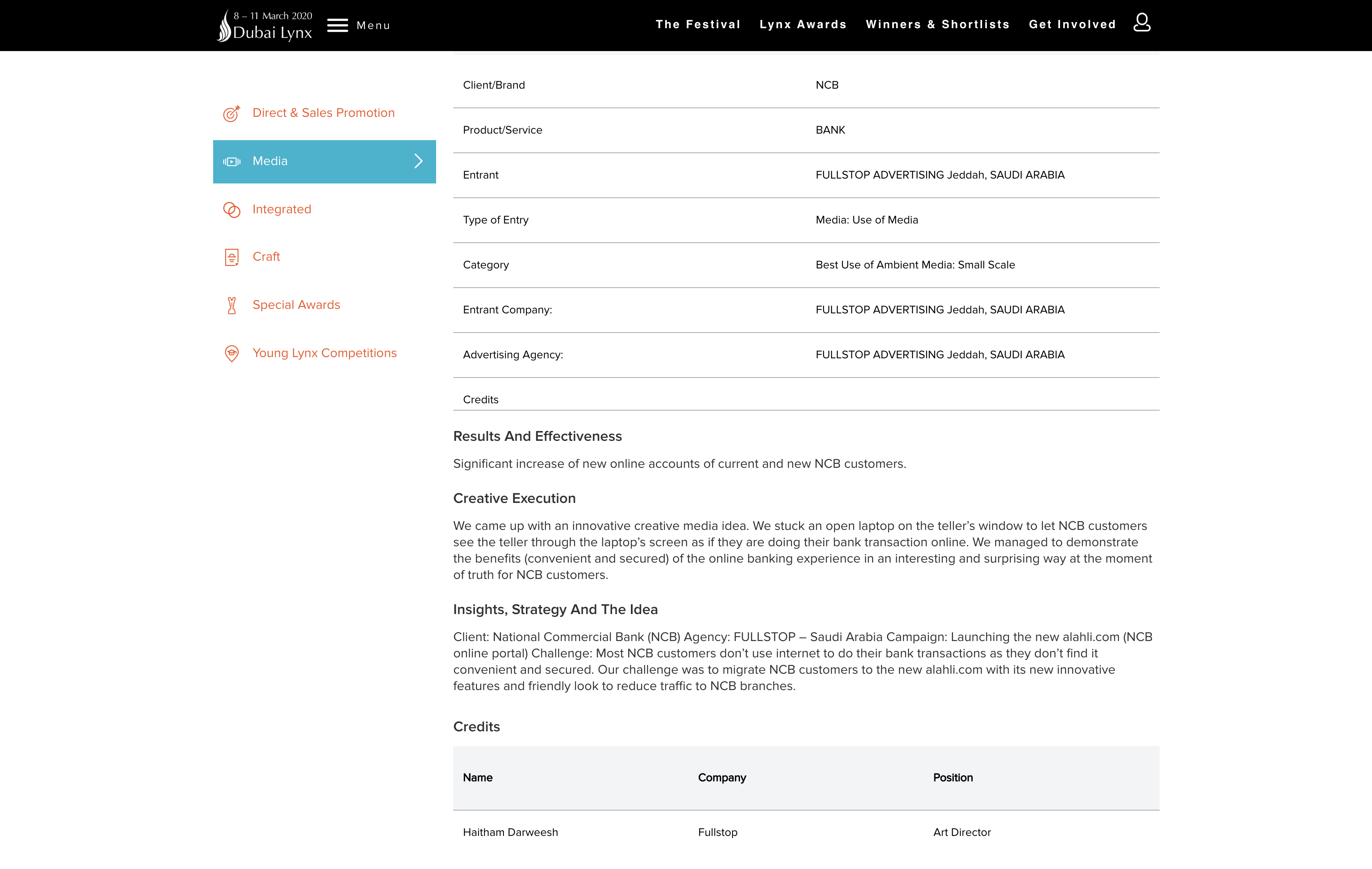The height and width of the screenshot is (869, 1372).
Task: Click the Credits row label in table
Action: (x=480, y=400)
